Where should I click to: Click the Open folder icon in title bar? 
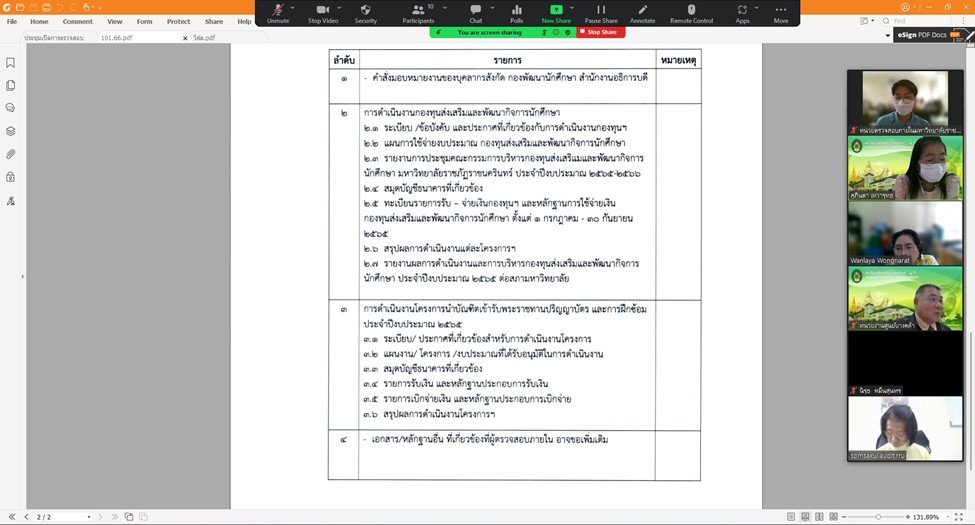click(20, 7)
